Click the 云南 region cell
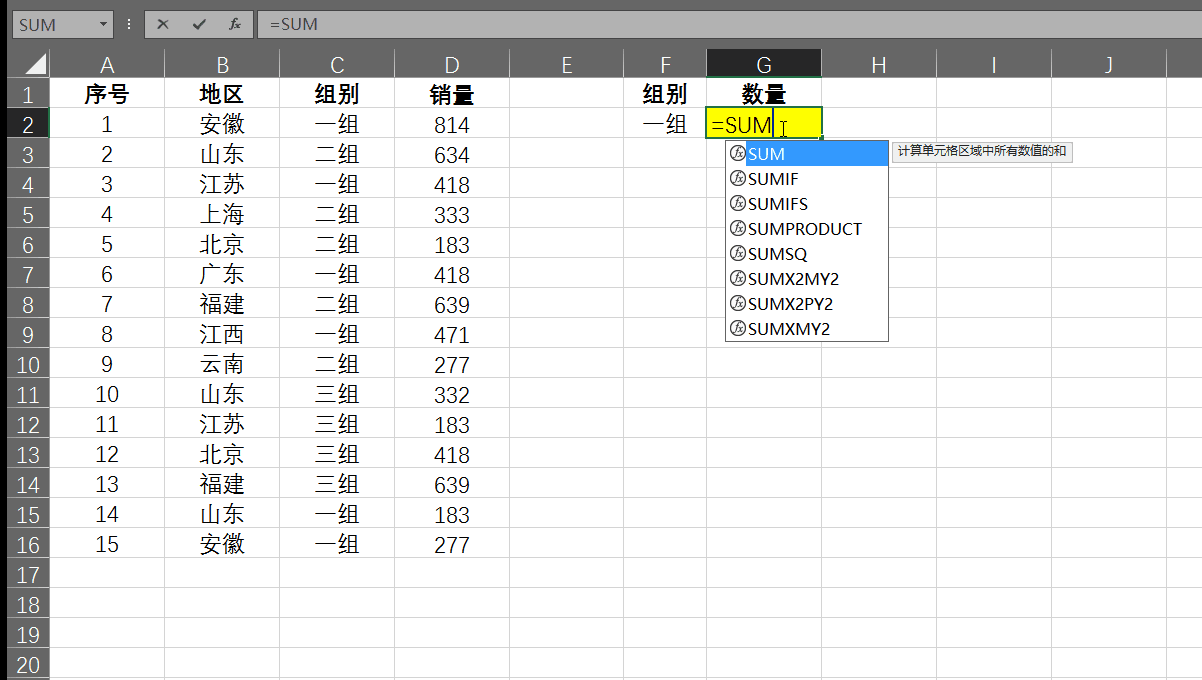This screenshot has width=1202, height=680. pyautogui.click(x=222, y=365)
